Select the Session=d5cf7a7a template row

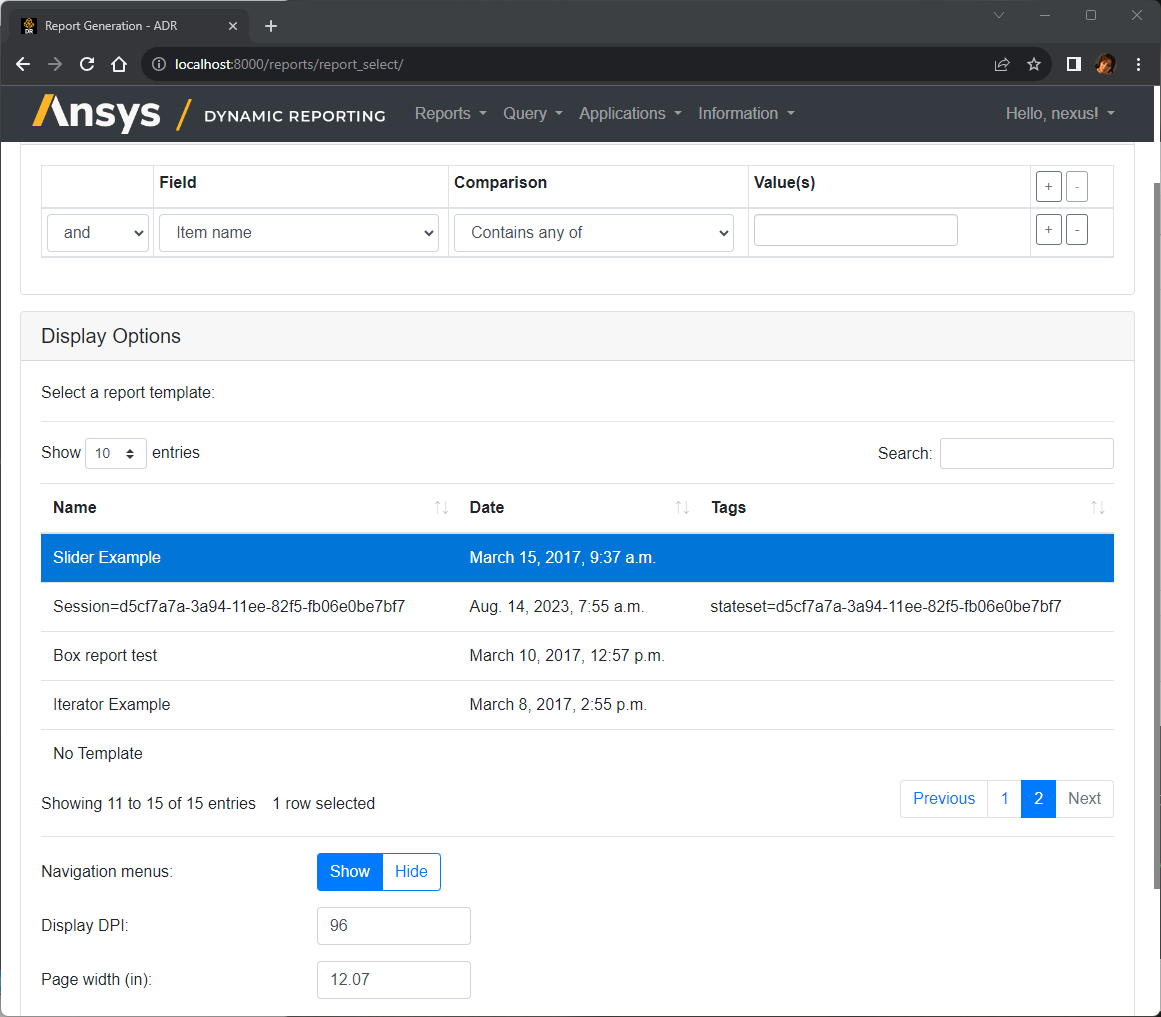tap(578, 607)
